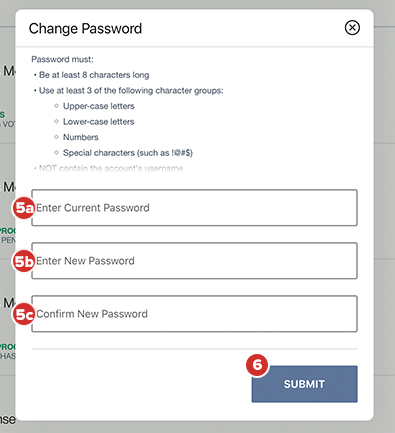Click the red 5a step marker
This screenshot has width=395, height=433.
click(x=24, y=208)
